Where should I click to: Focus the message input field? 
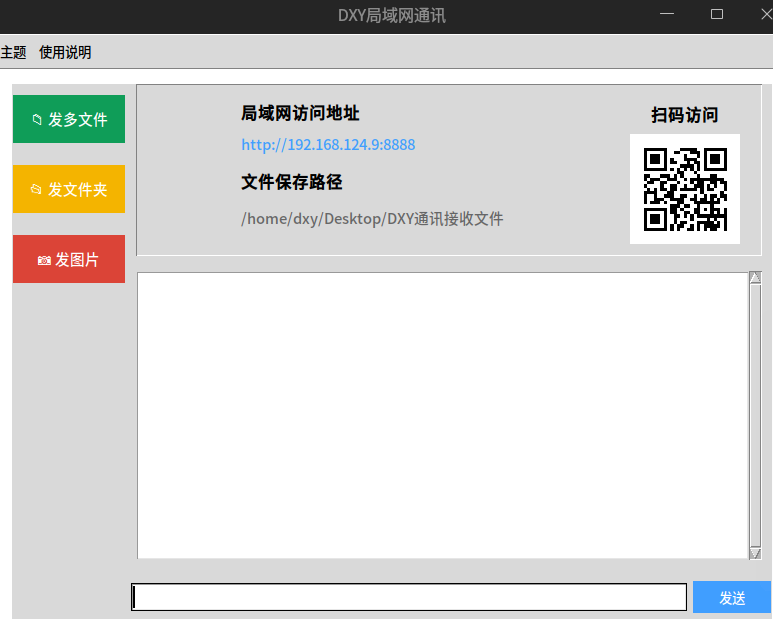(409, 597)
